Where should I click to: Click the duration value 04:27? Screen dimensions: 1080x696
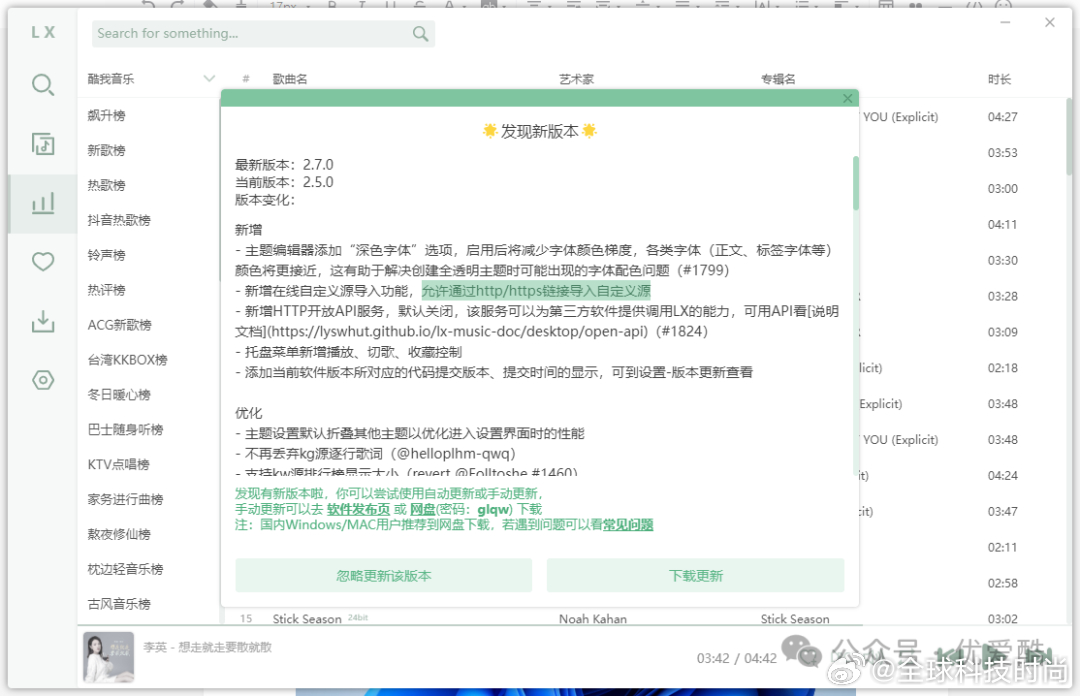pyautogui.click(x=1002, y=117)
